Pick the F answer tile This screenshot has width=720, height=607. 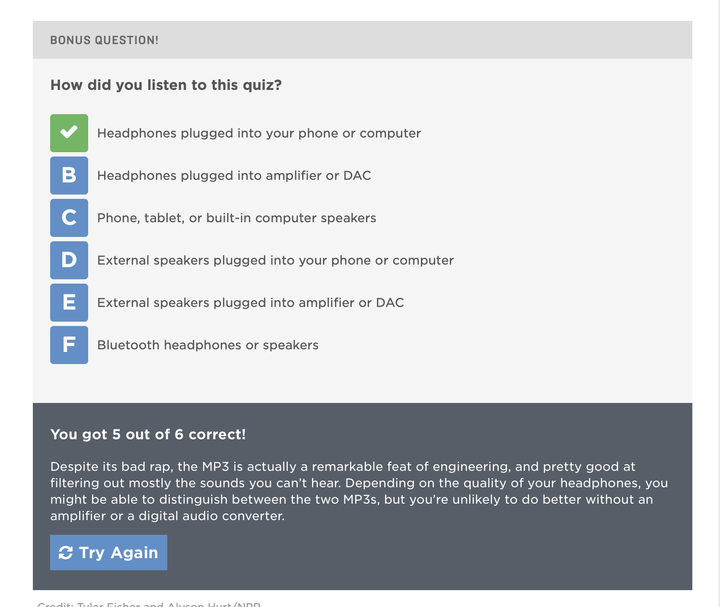[x=69, y=345]
